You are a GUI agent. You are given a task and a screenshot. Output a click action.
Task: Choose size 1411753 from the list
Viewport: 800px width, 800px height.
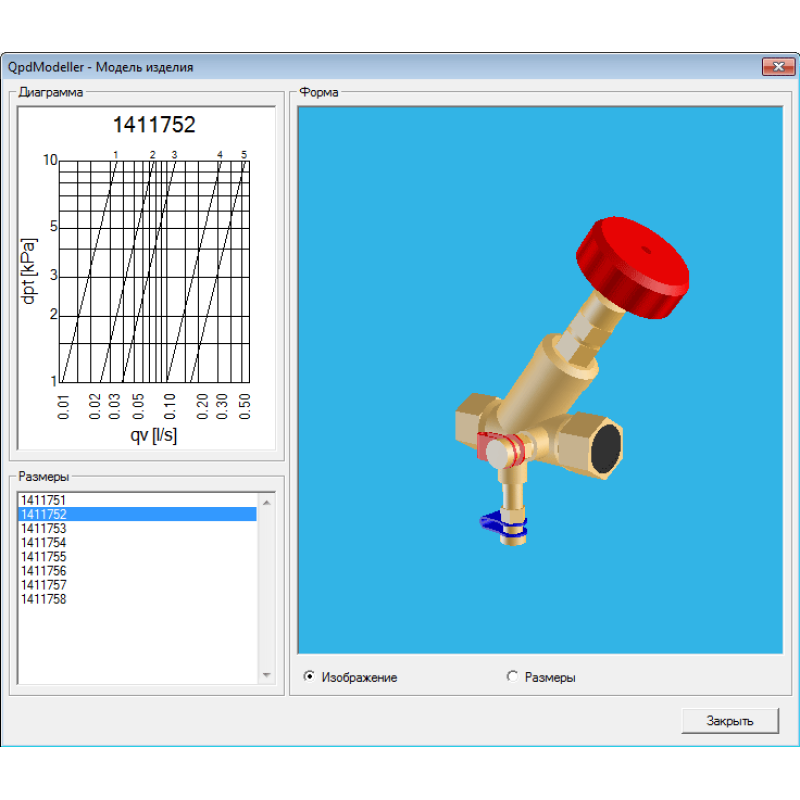tap(44, 528)
